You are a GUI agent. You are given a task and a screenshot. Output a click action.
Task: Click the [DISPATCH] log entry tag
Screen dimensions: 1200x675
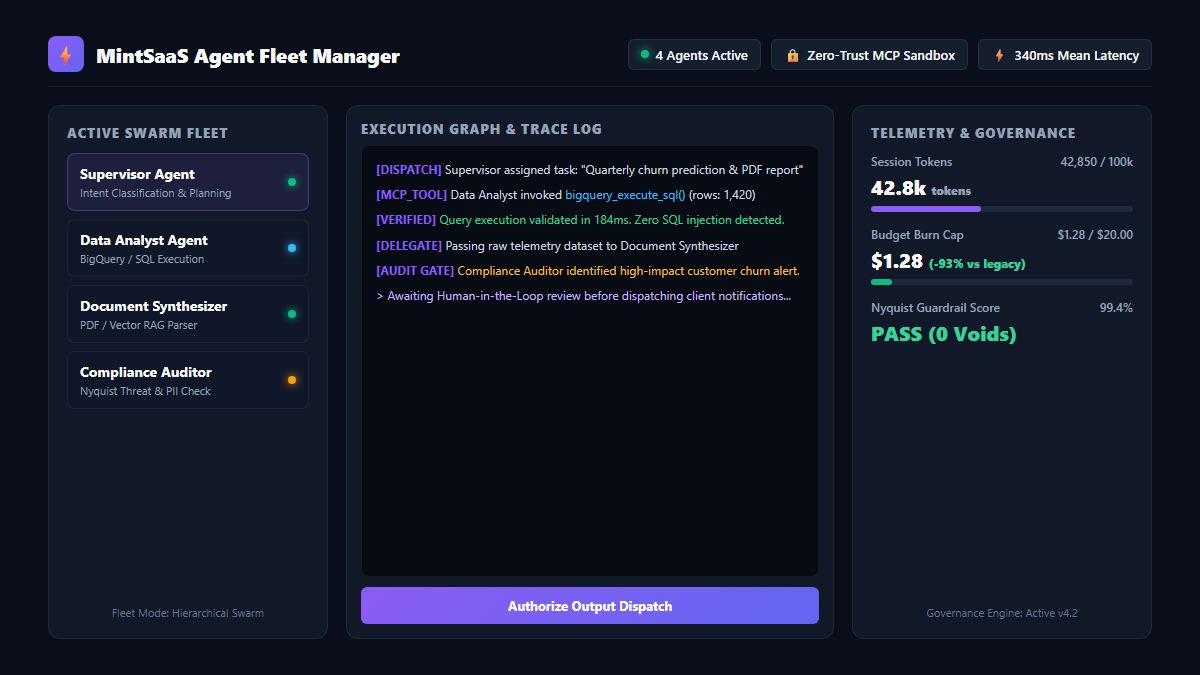(x=409, y=170)
